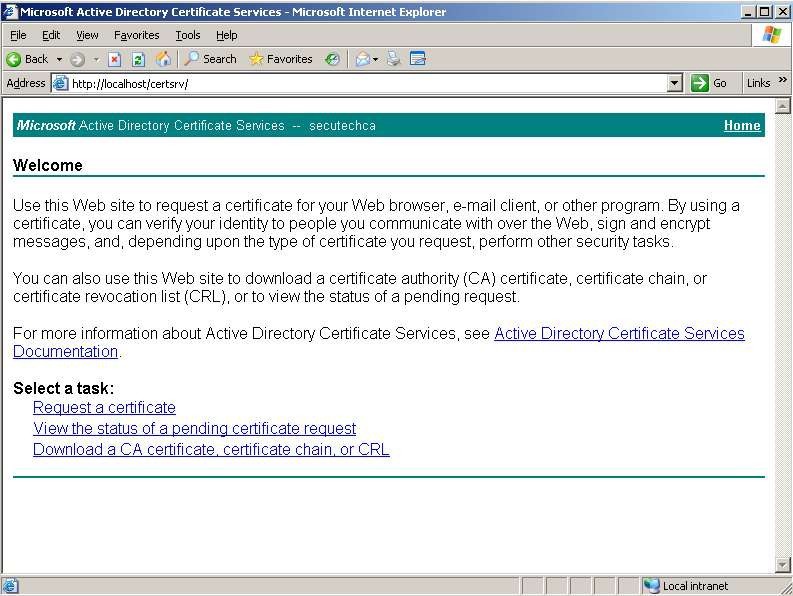This screenshot has height=596, width=793.
Task: Click the Welcome heading text
Action: (x=48, y=165)
